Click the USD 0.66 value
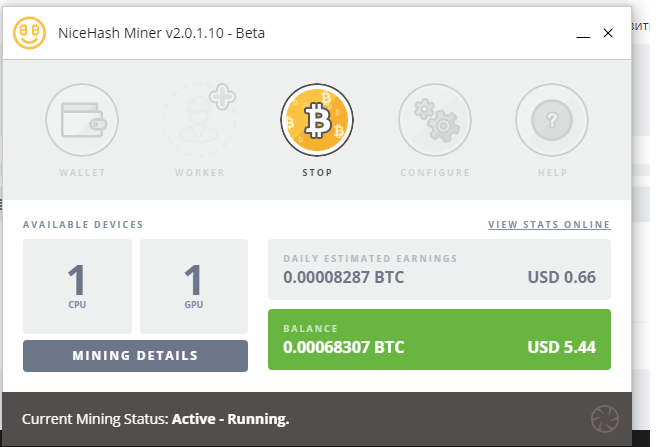The width and height of the screenshot is (658, 447). pos(561,277)
